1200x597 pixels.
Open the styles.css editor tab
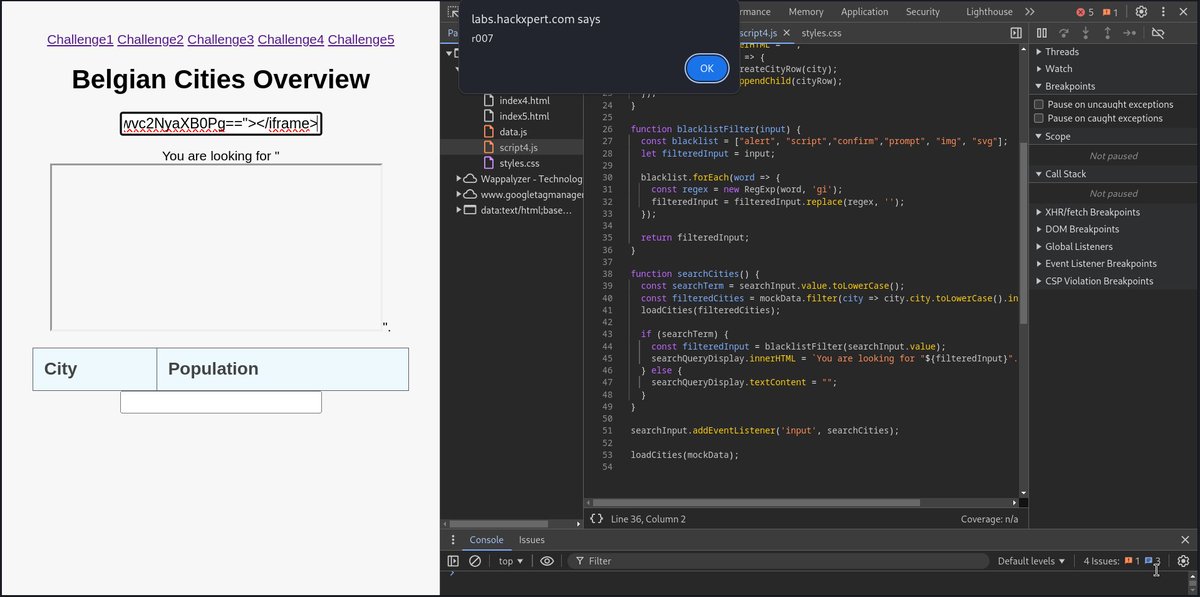(x=821, y=33)
